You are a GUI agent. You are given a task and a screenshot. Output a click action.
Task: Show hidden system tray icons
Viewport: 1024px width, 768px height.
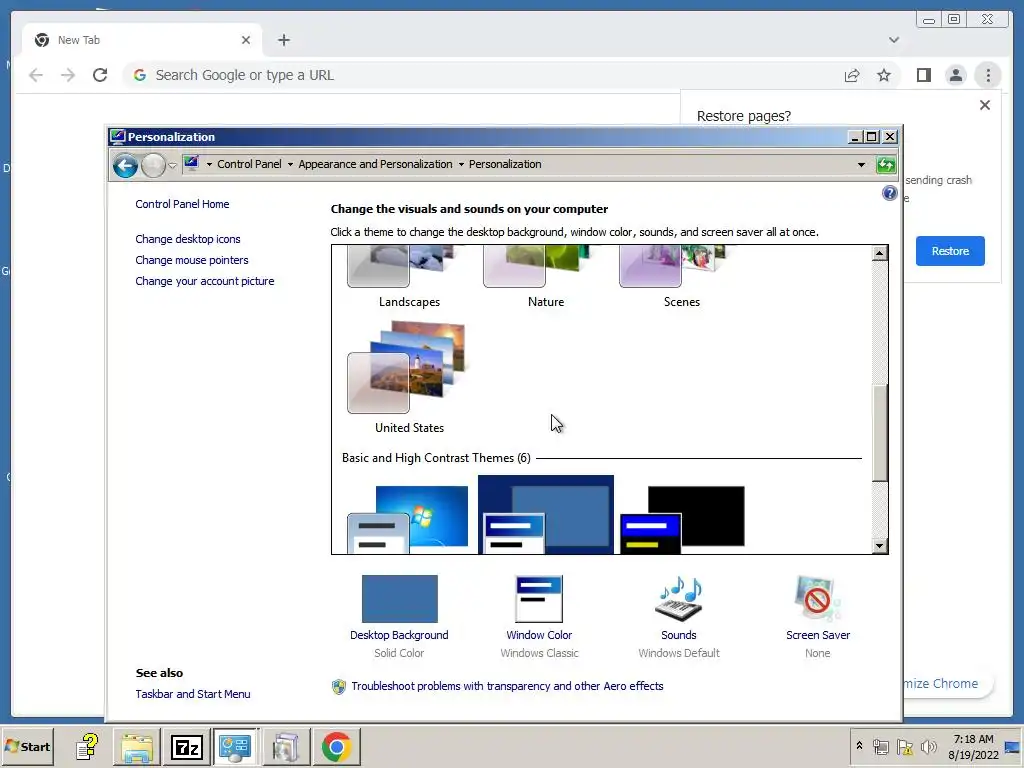tap(859, 746)
